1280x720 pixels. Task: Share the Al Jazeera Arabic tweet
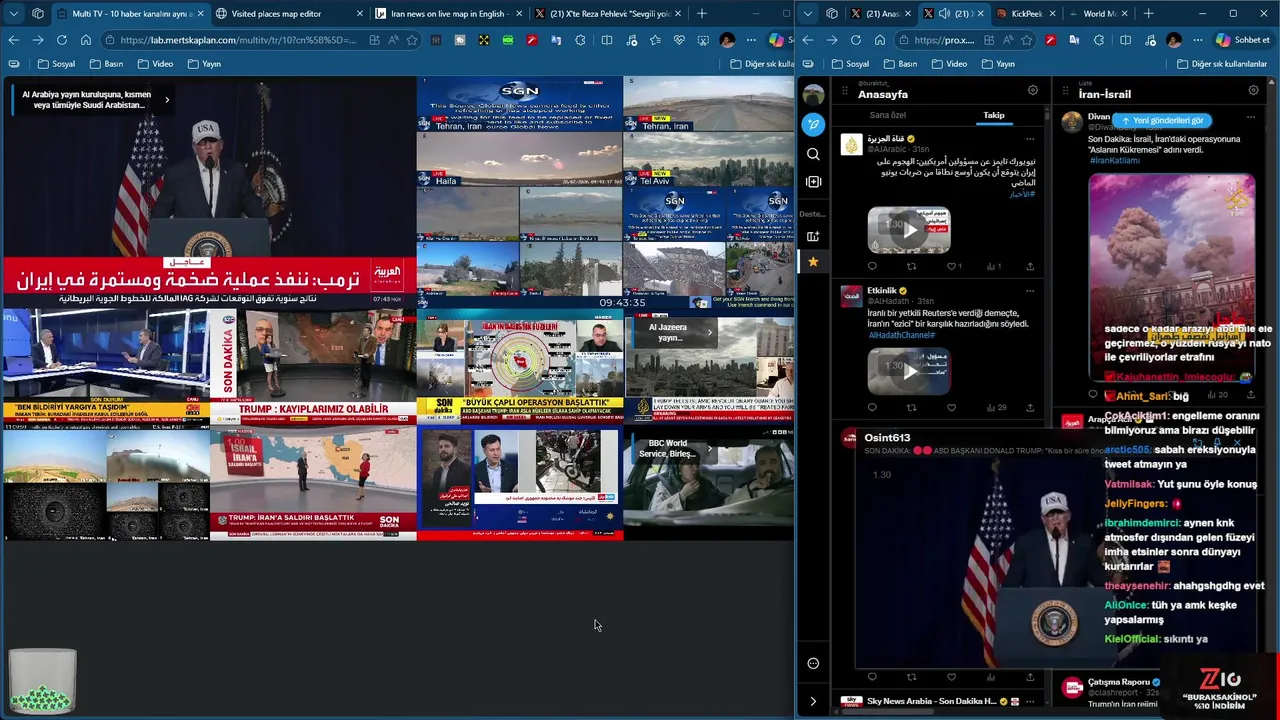point(1030,266)
